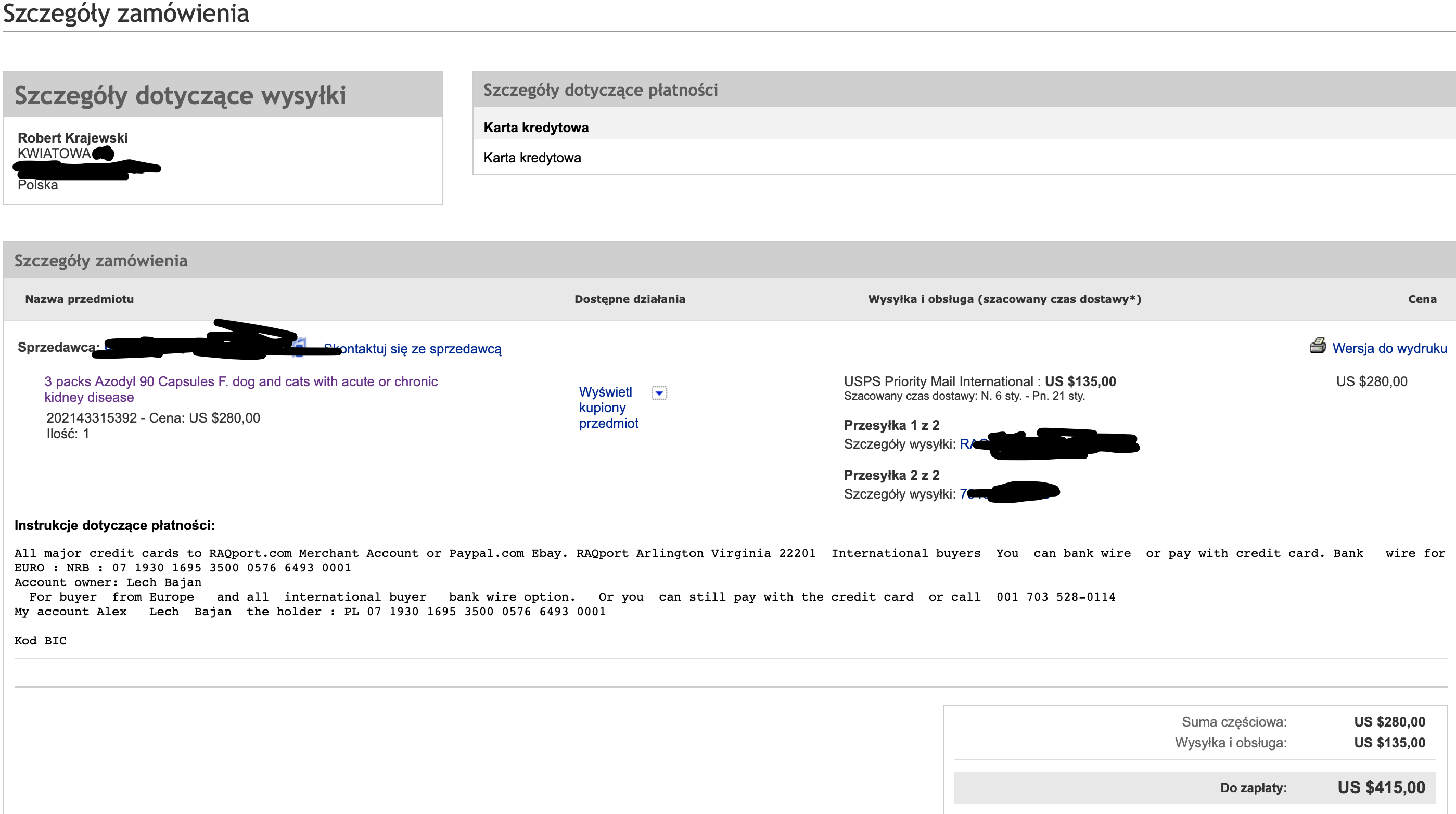
Task: Expand the dropdown arrow beside Wyświetl kupiony przedmiot
Action: 659,393
